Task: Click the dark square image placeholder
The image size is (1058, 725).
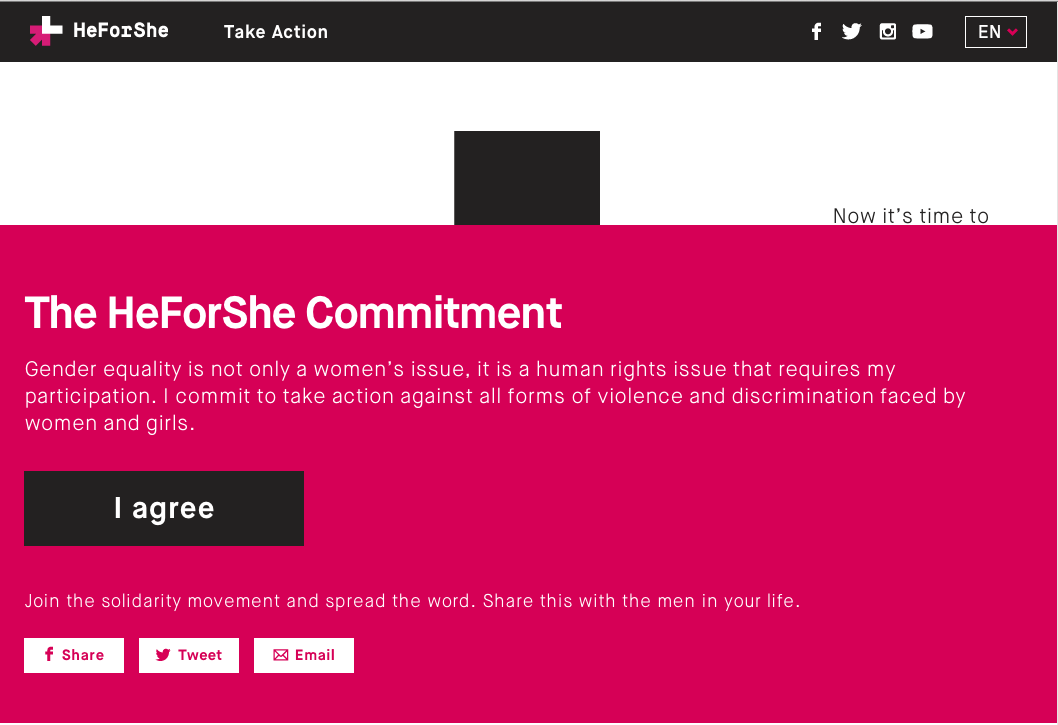Action: (527, 178)
